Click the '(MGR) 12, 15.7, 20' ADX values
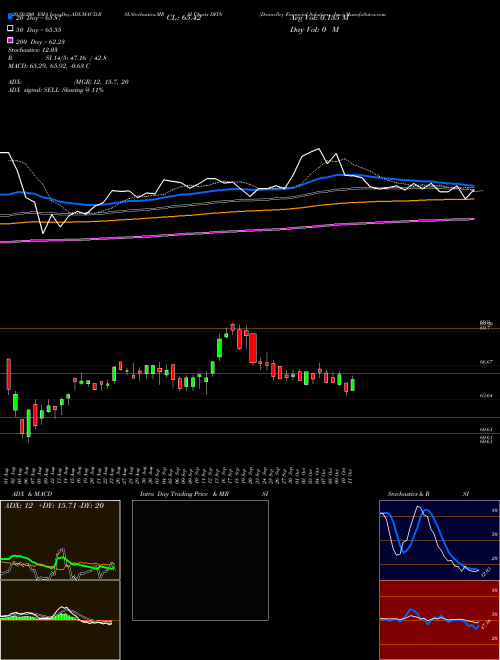The image size is (500, 660). [101, 82]
